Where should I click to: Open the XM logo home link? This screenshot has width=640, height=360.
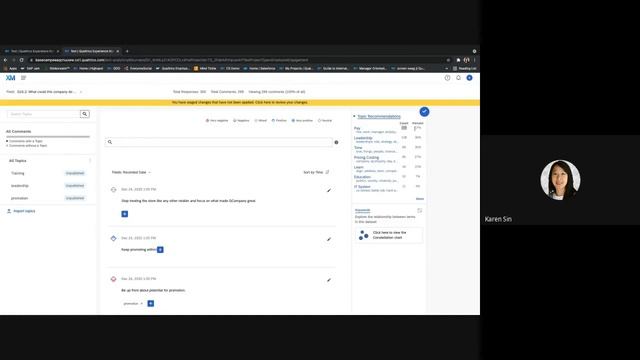(x=11, y=78)
